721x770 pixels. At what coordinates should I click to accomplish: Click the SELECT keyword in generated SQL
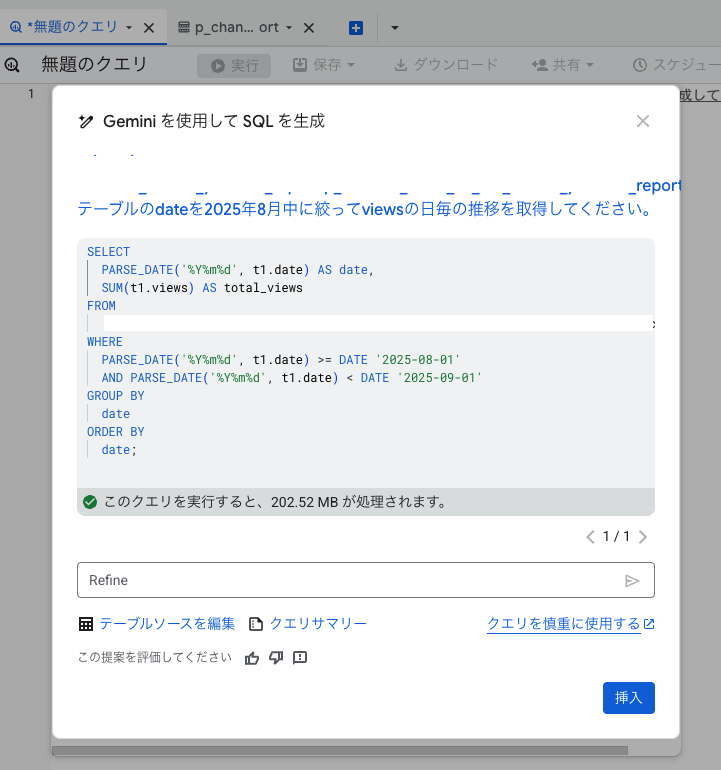click(x=109, y=252)
